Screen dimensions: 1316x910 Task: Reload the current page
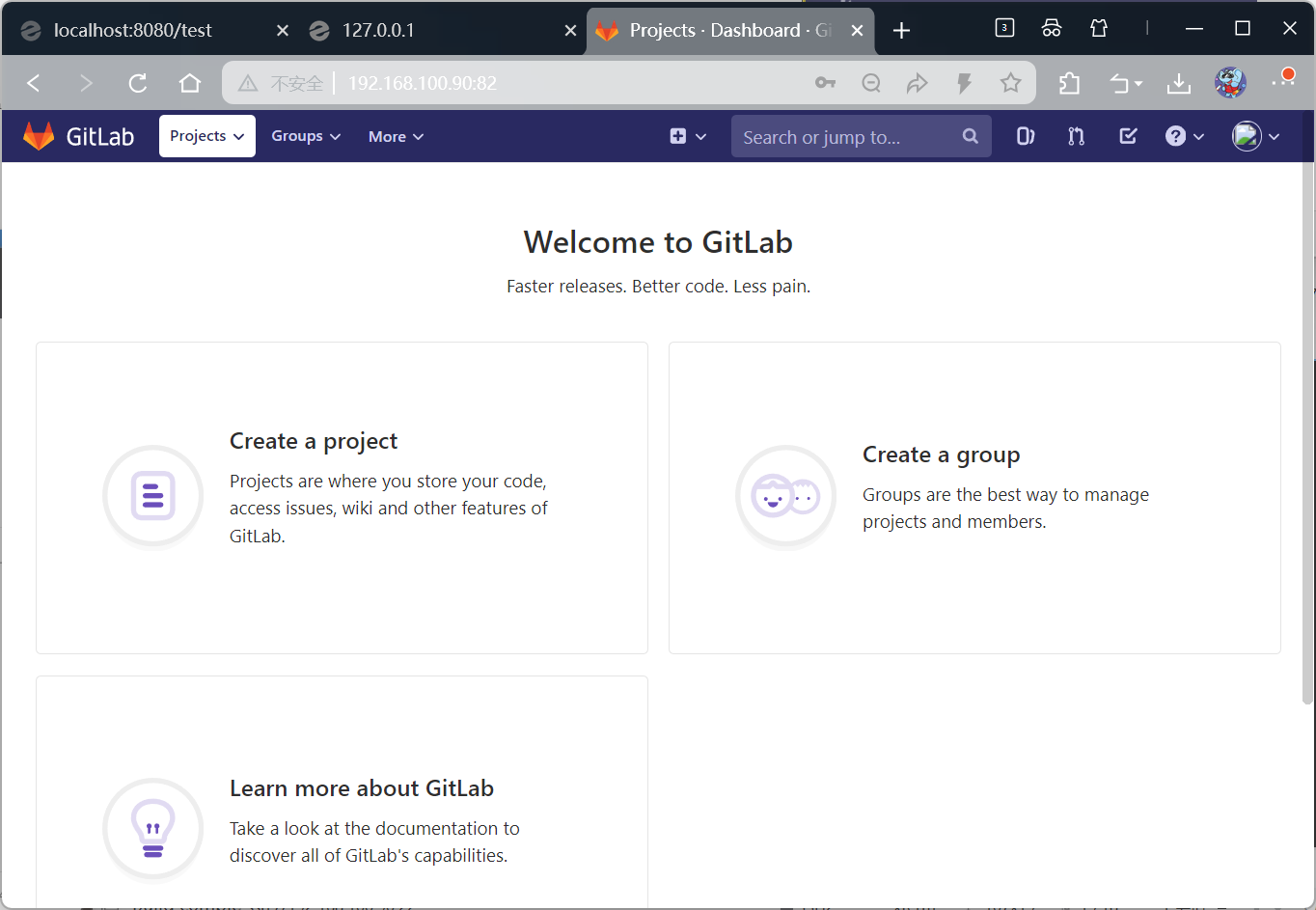(138, 83)
